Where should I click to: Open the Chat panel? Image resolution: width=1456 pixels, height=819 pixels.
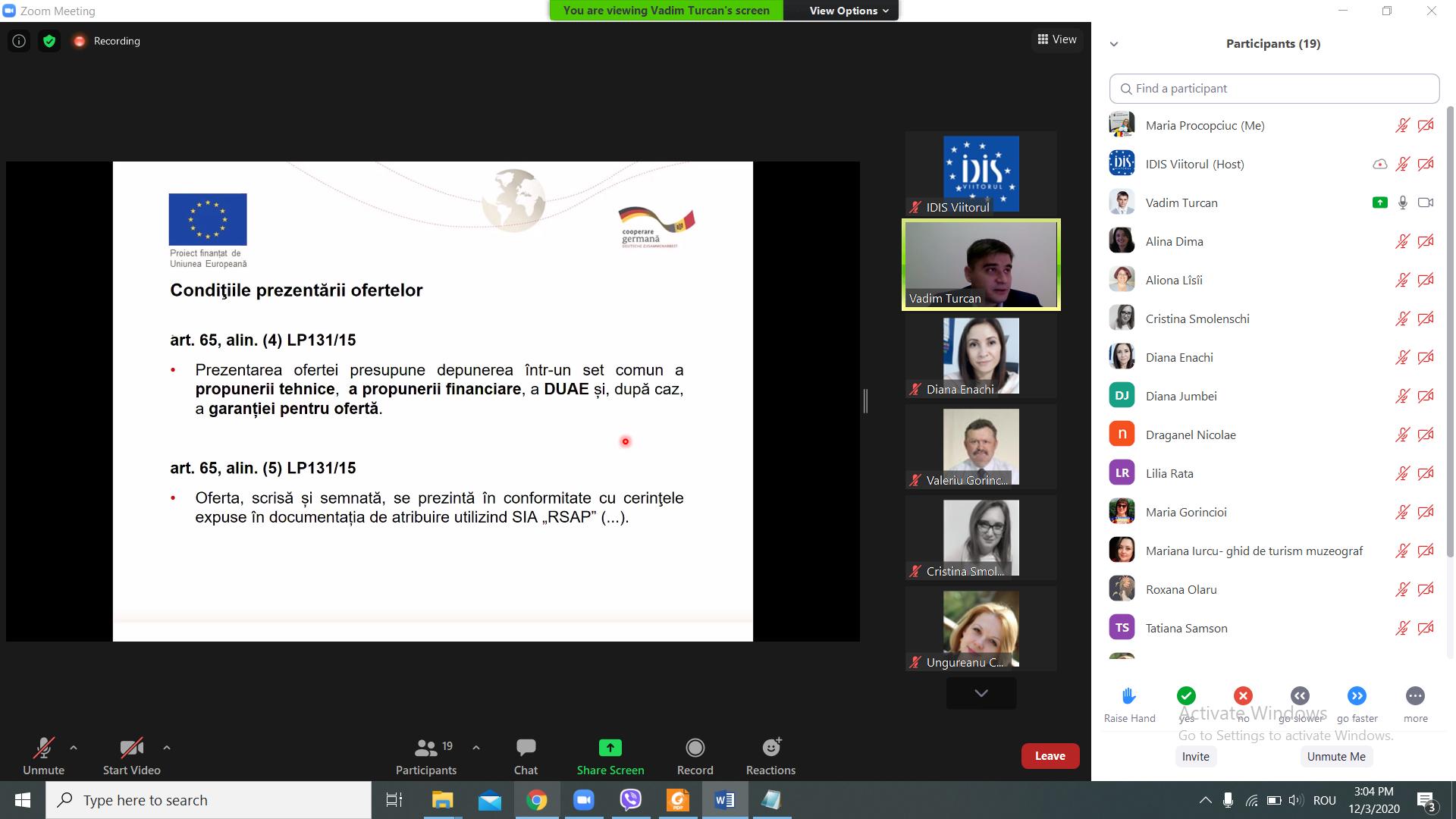[526, 756]
